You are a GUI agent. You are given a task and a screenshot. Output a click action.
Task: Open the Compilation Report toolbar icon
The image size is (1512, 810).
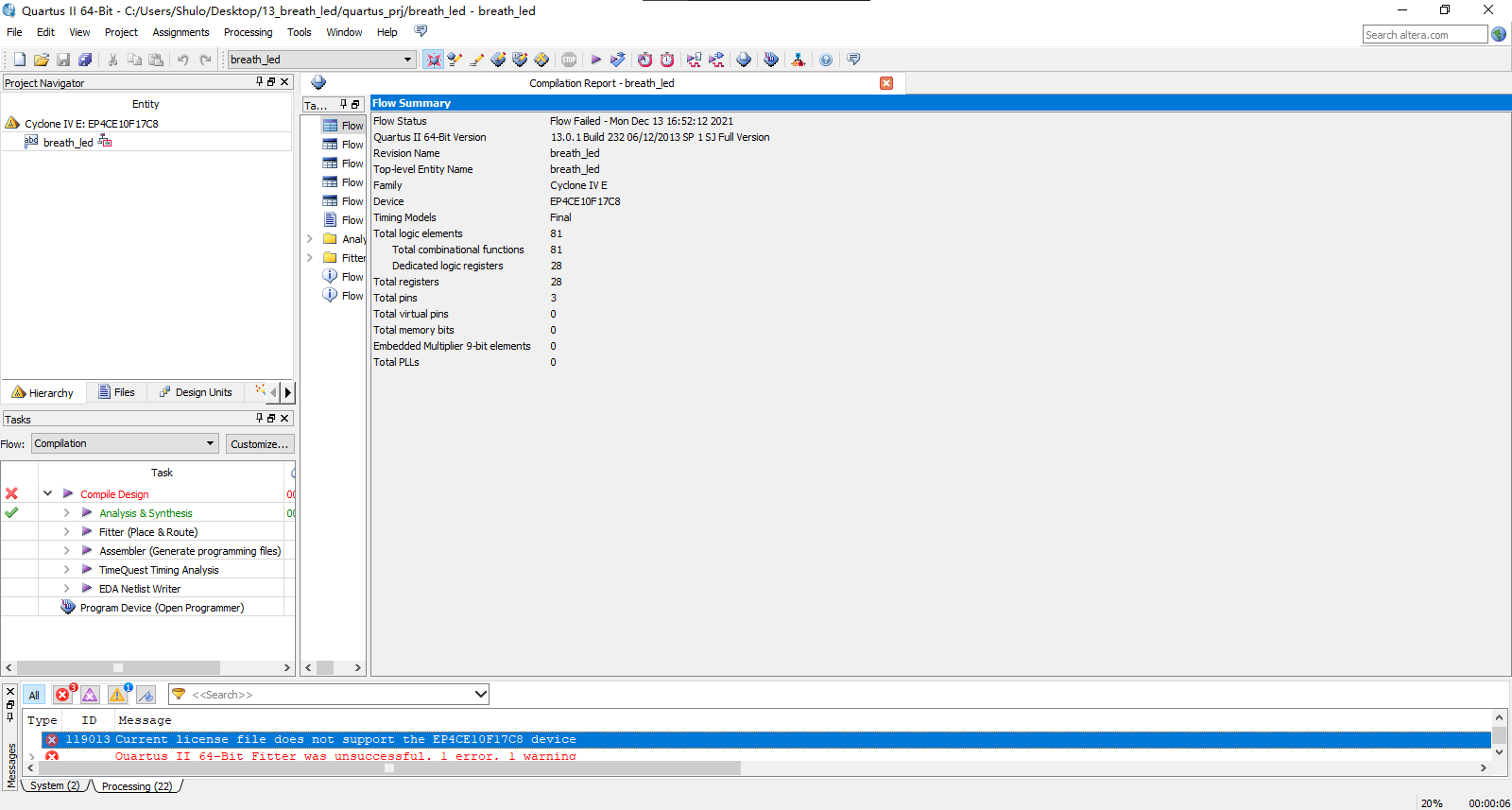[744, 60]
